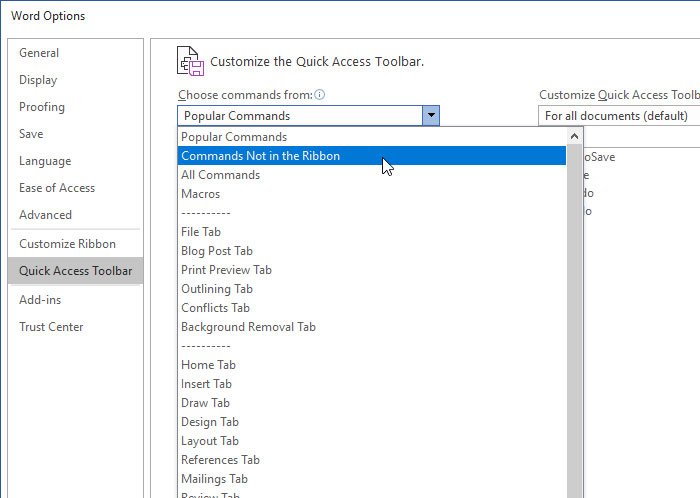Choose the Home Tab option
700x498 pixels.
pos(208,365)
